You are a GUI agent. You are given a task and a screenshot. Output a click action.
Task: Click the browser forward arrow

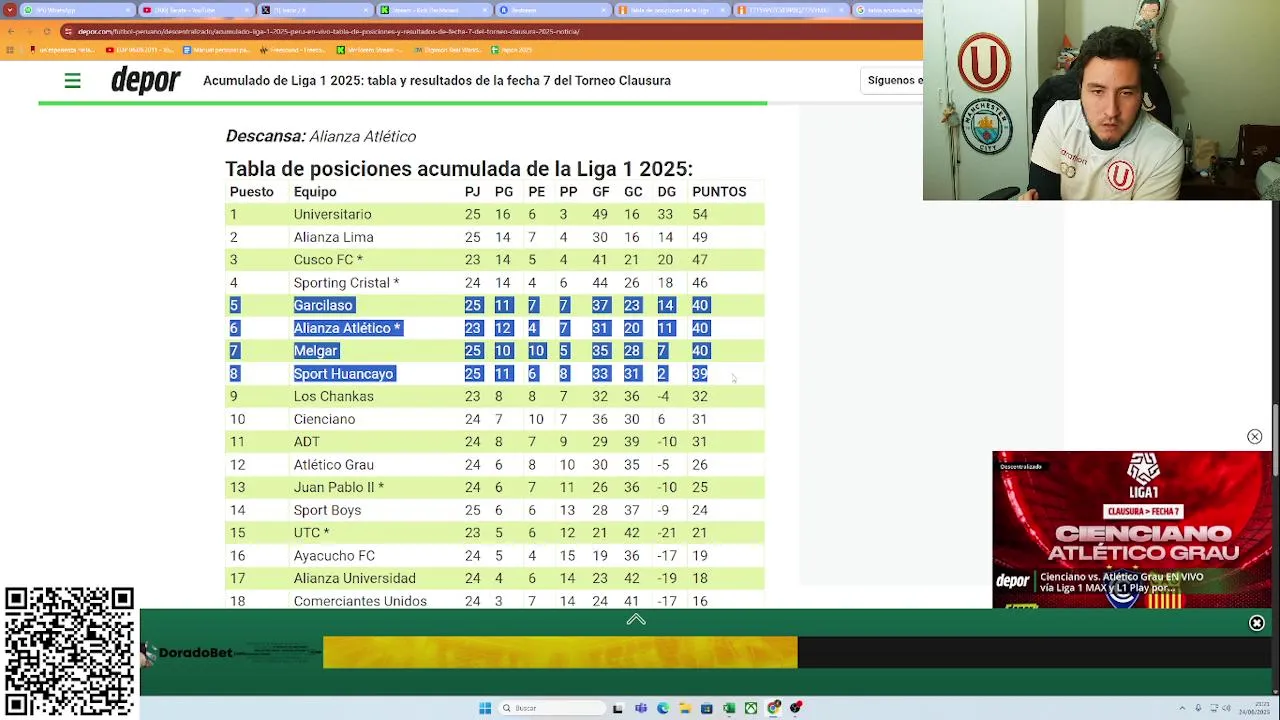click(x=29, y=31)
